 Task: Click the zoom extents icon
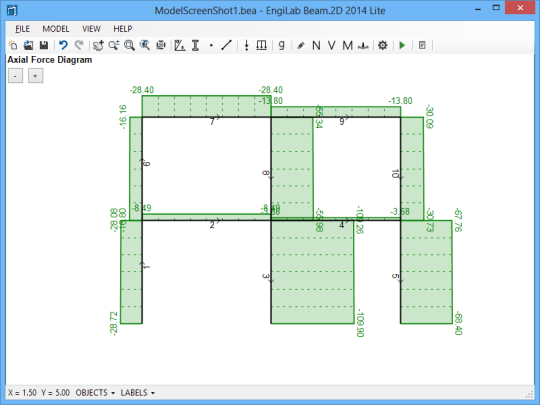pos(161,45)
